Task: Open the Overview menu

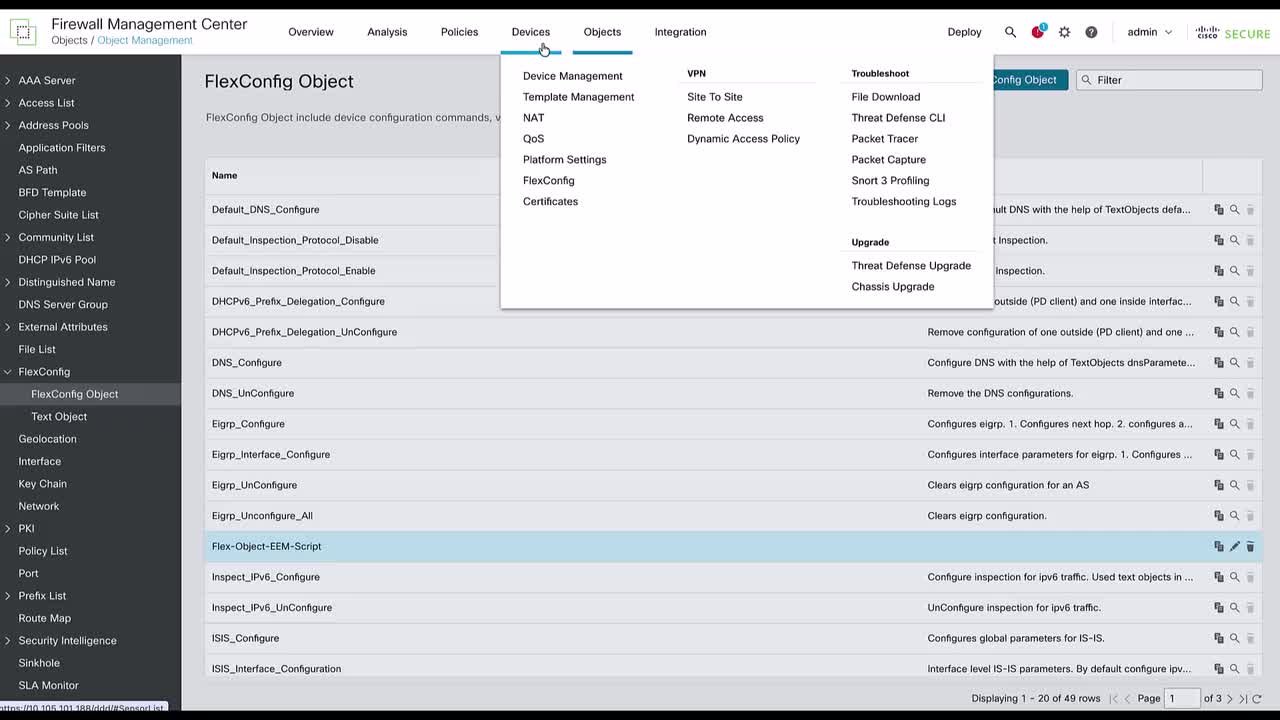Action: pyautogui.click(x=311, y=32)
